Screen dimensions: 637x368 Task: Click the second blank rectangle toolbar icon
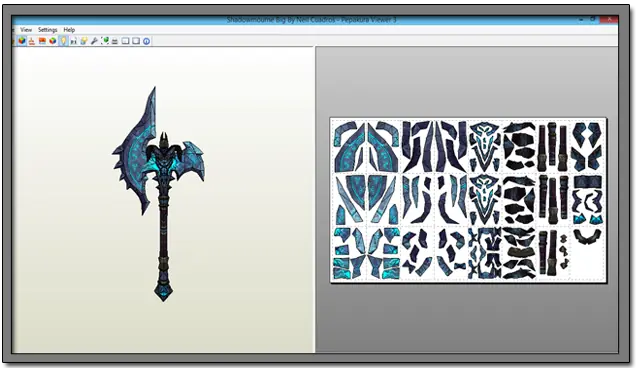coord(136,41)
